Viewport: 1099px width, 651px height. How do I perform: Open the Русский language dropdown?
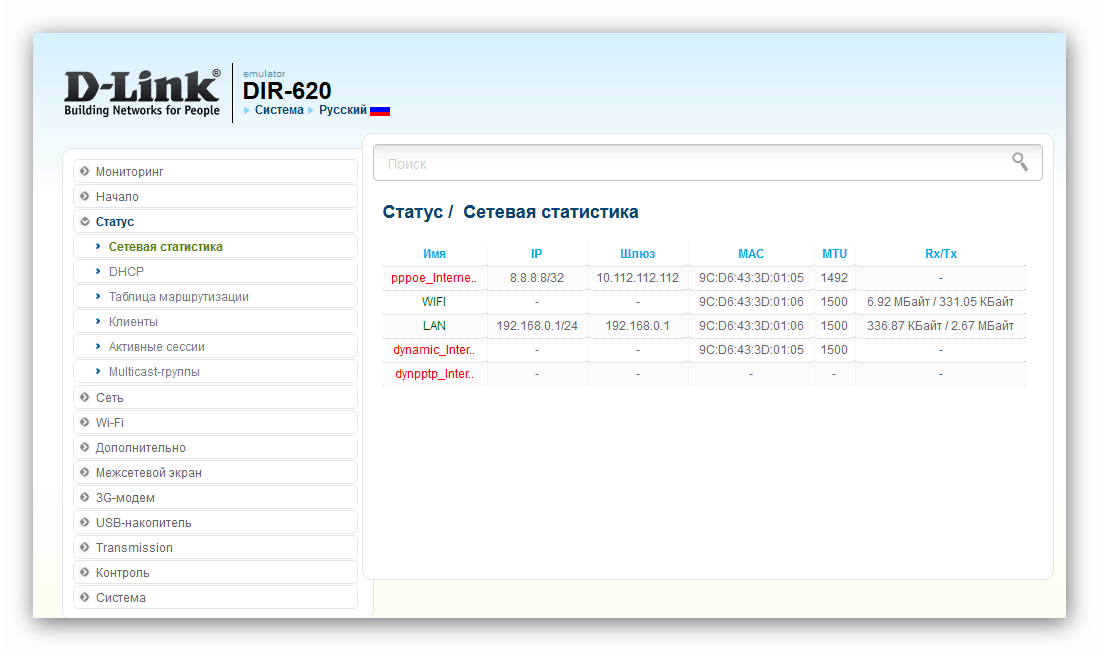[342, 110]
